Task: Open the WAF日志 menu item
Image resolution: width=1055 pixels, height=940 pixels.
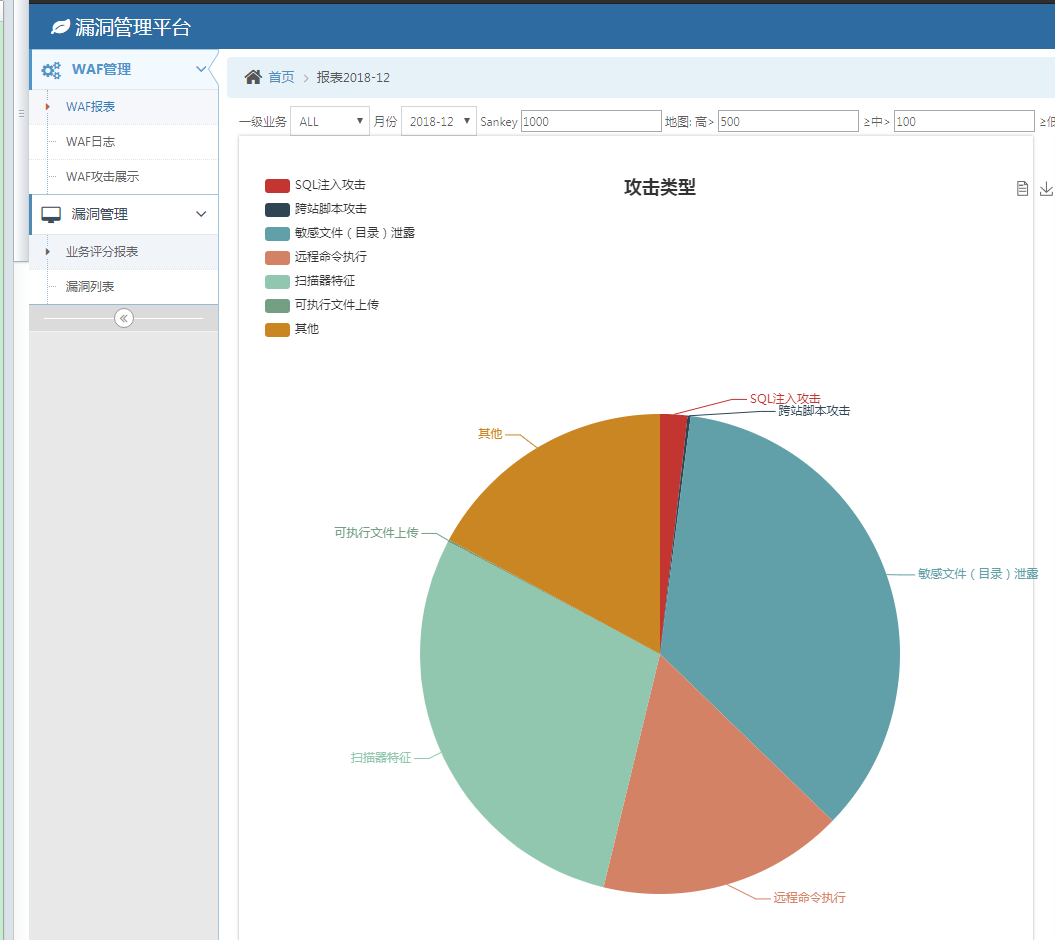Action: (x=90, y=142)
